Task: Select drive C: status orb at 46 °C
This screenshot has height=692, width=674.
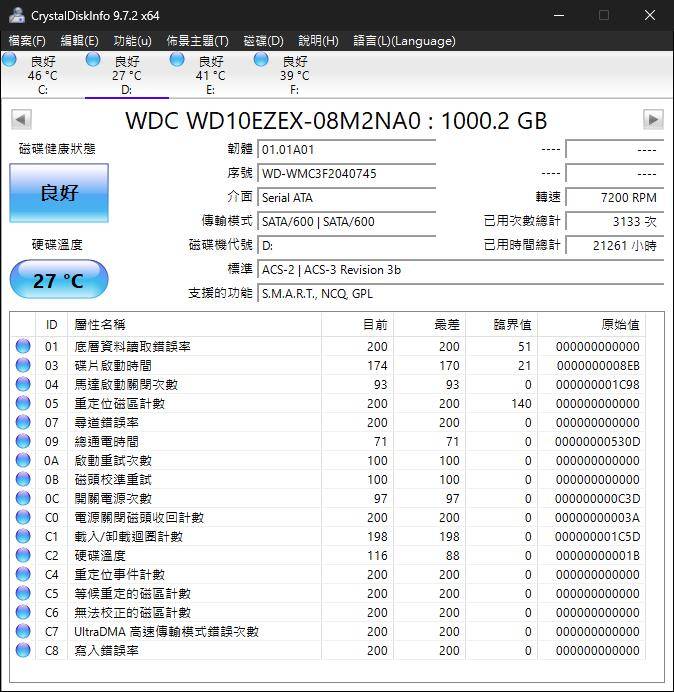Action: click(10, 60)
